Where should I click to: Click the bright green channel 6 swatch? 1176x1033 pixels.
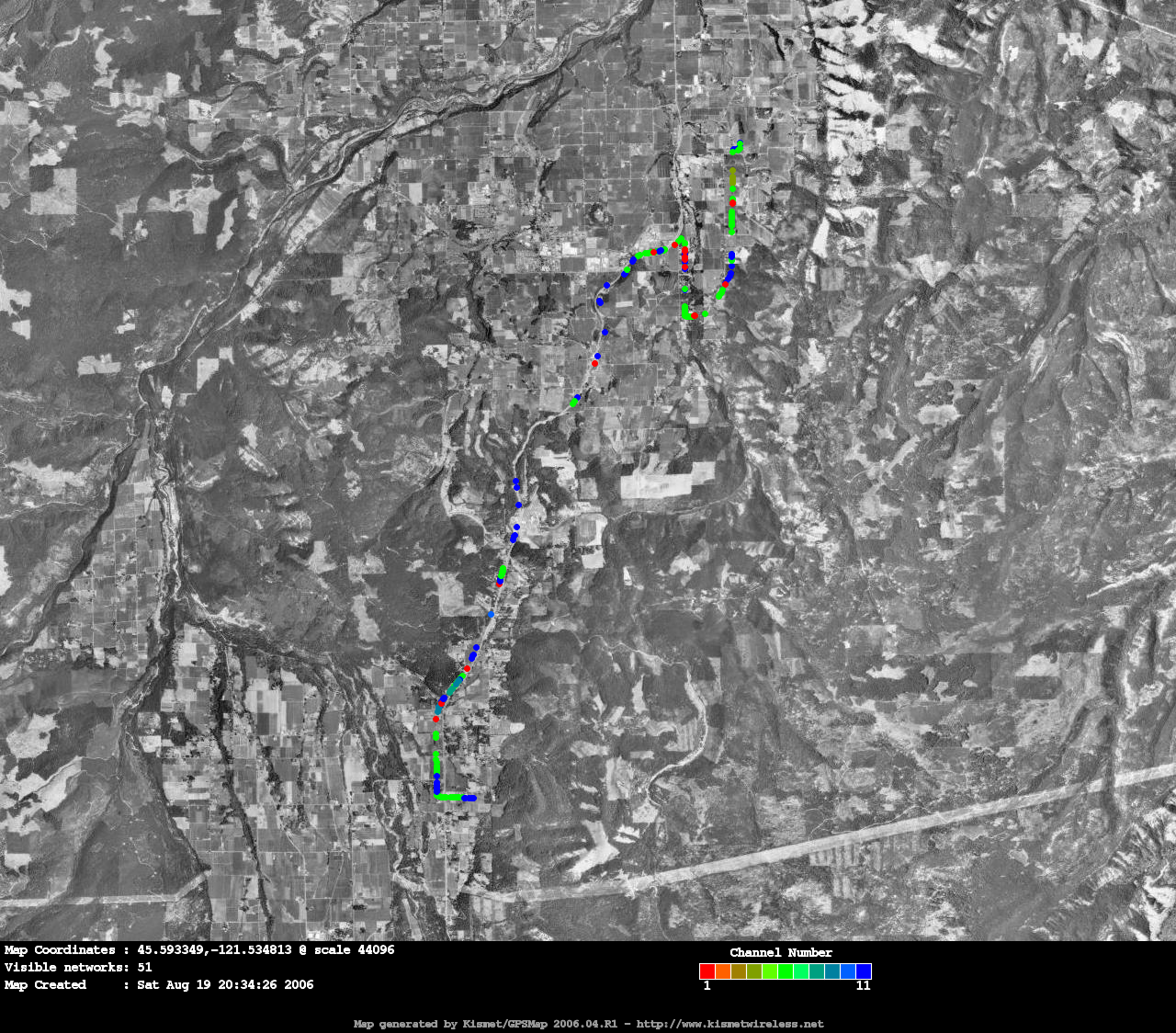coord(786,971)
